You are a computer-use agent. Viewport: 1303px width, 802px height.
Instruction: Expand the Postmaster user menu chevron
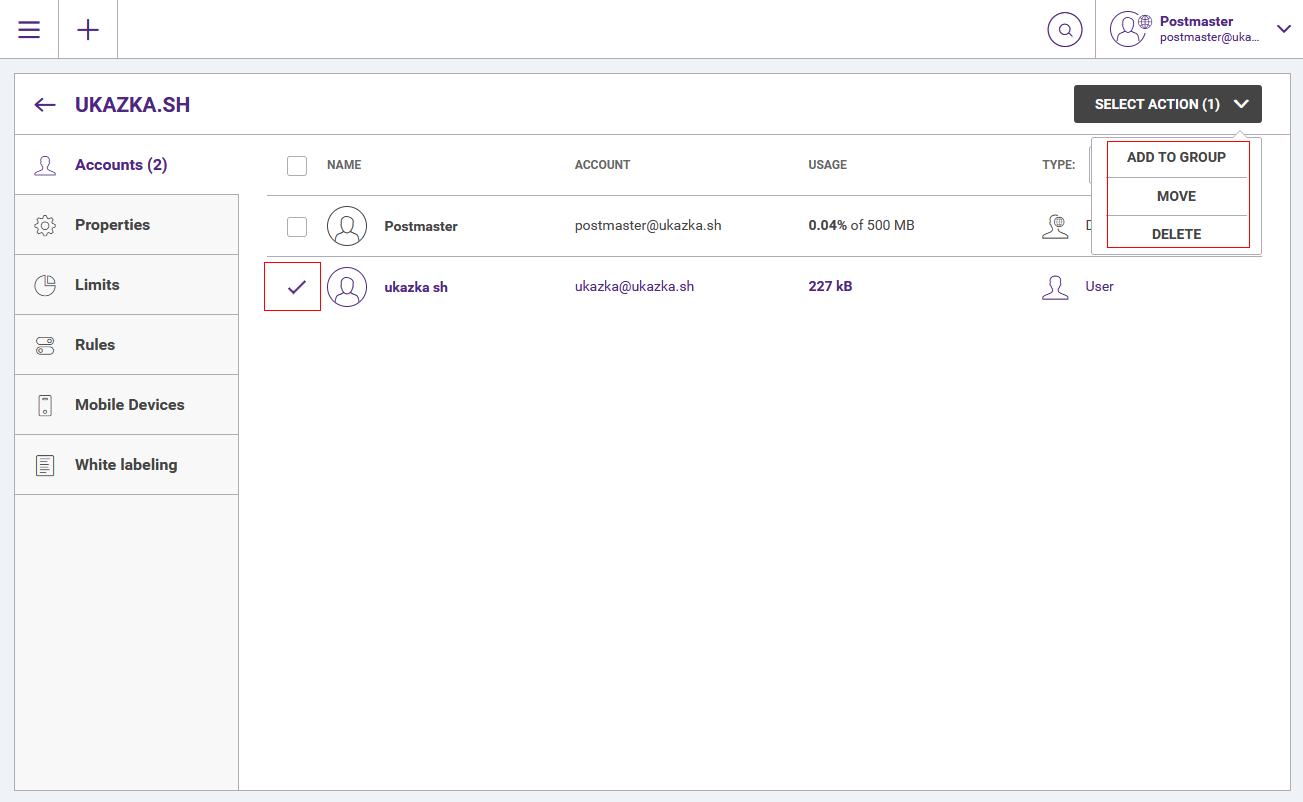point(1284,29)
